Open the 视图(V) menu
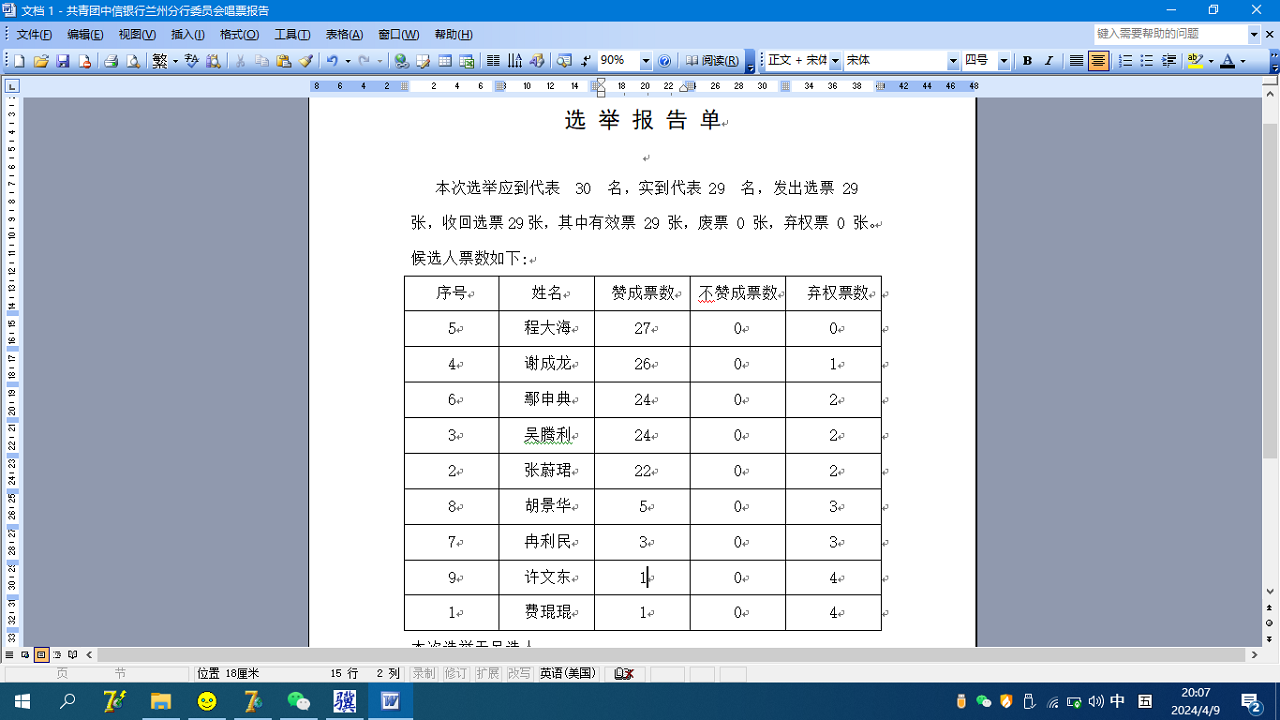Viewport: 1280px width, 720px height. [x=137, y=35]
